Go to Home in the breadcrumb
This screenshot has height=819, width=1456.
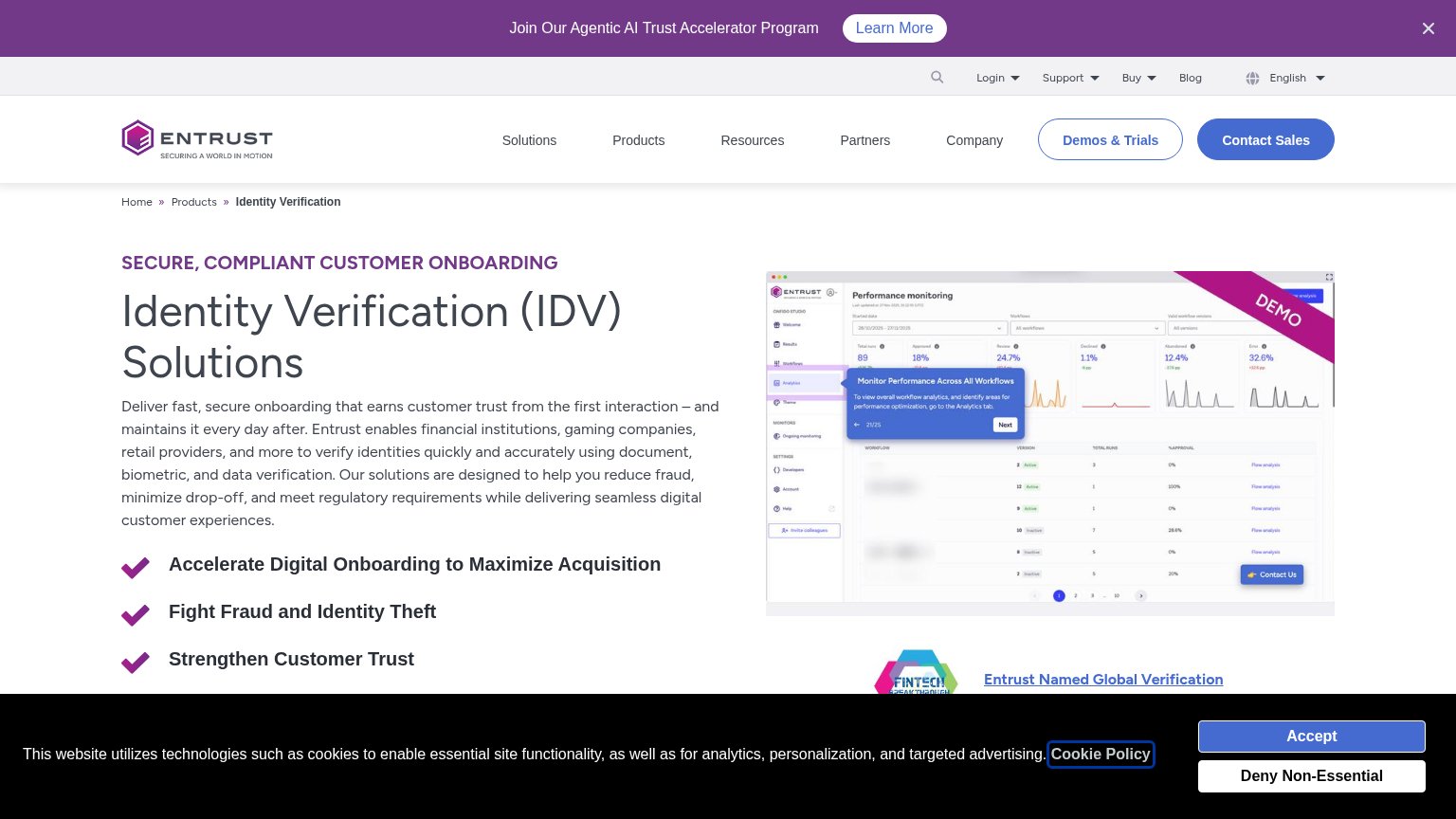(x=136, y=202)
